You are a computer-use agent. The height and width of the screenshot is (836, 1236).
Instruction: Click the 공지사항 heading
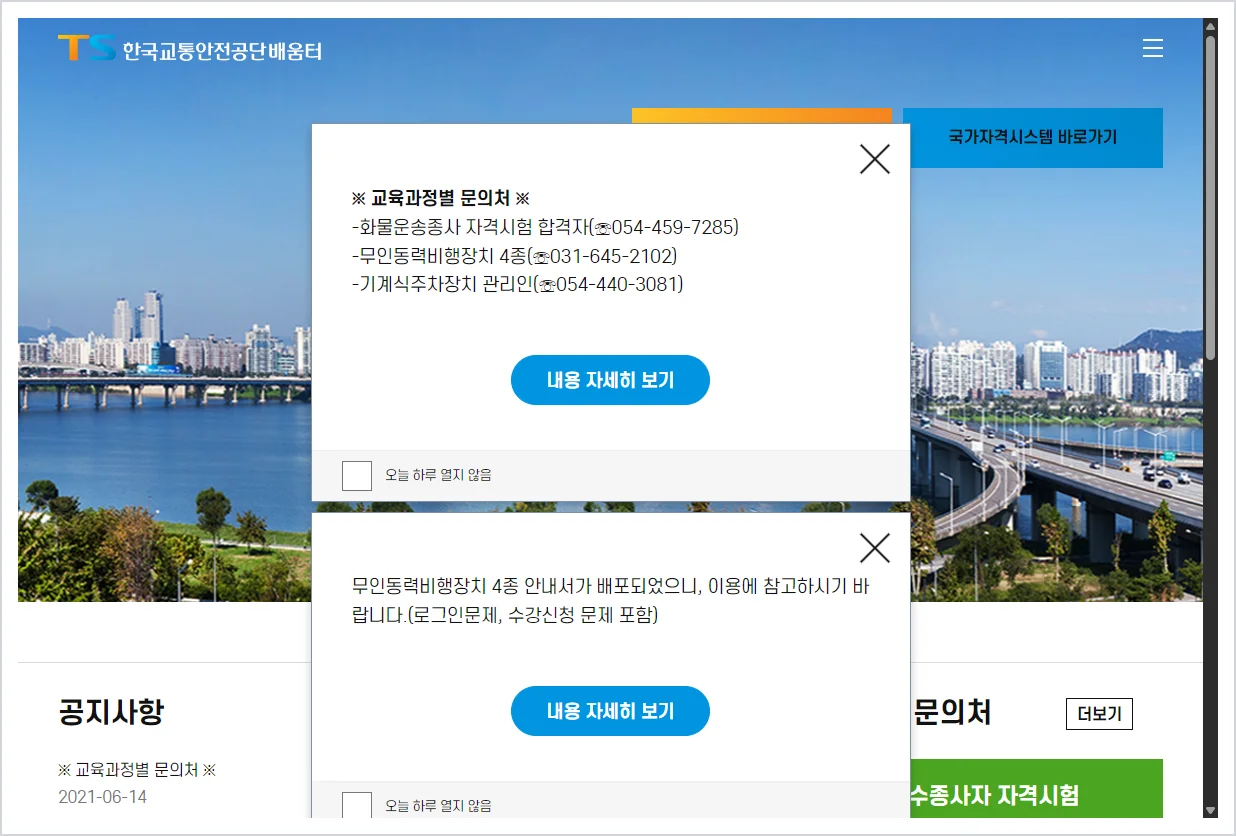click(x=111, y=712)
